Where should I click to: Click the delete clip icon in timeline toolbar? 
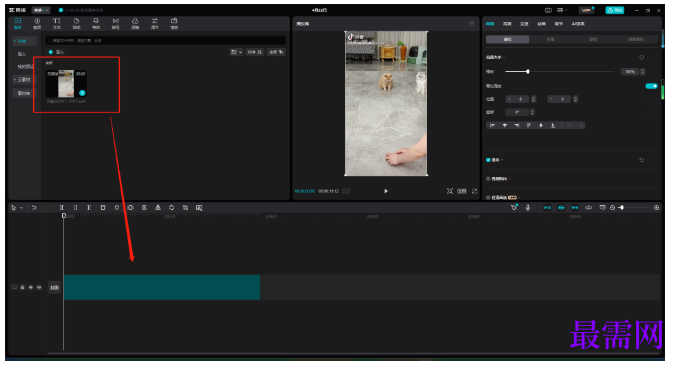103,208
